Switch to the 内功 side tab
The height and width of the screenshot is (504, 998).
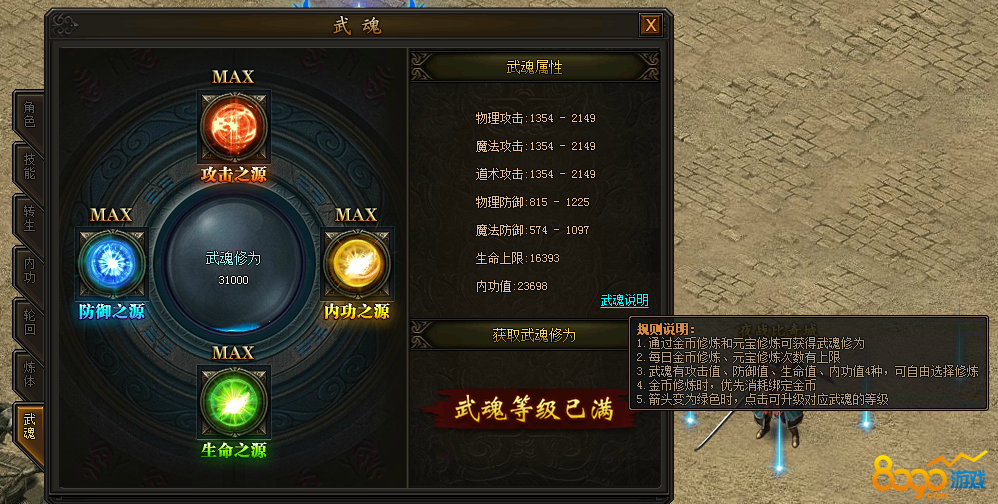[29, 270]
